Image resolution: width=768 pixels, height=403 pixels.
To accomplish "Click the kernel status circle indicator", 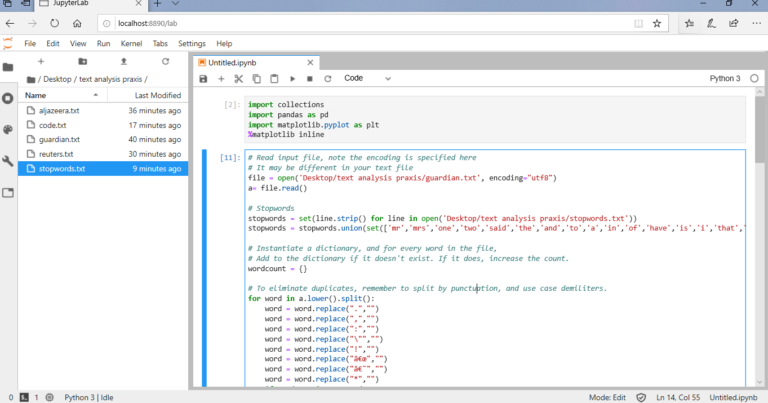I will tap(754, 78).
